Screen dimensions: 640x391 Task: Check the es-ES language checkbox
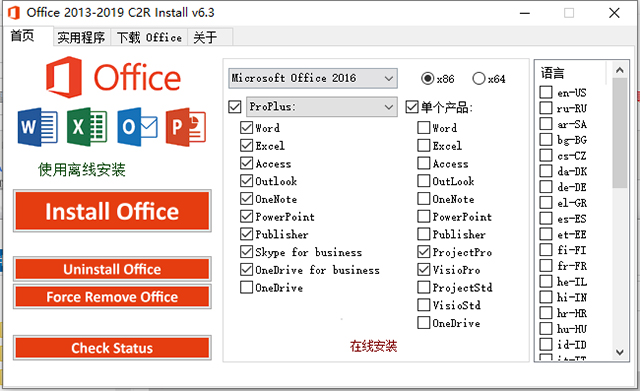(x=546, y=218)
